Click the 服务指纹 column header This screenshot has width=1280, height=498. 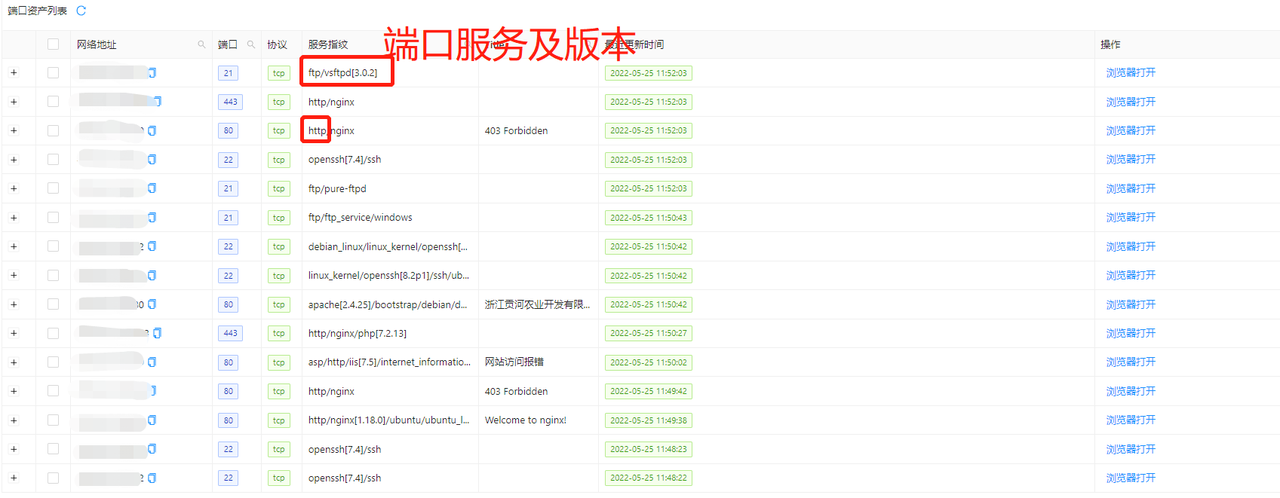tap(328, 45)
